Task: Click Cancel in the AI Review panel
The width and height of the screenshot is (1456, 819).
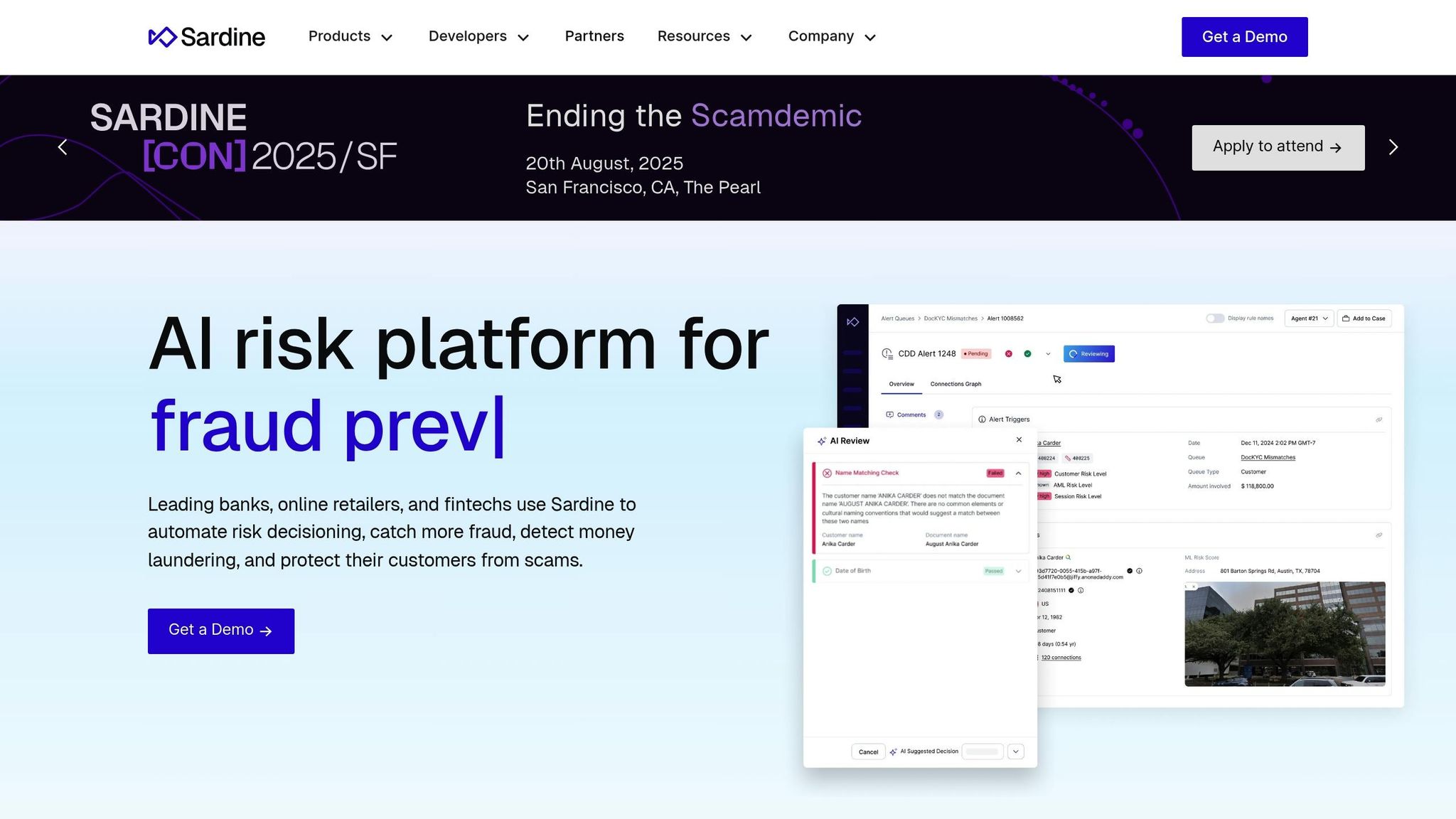Action: 868,751
